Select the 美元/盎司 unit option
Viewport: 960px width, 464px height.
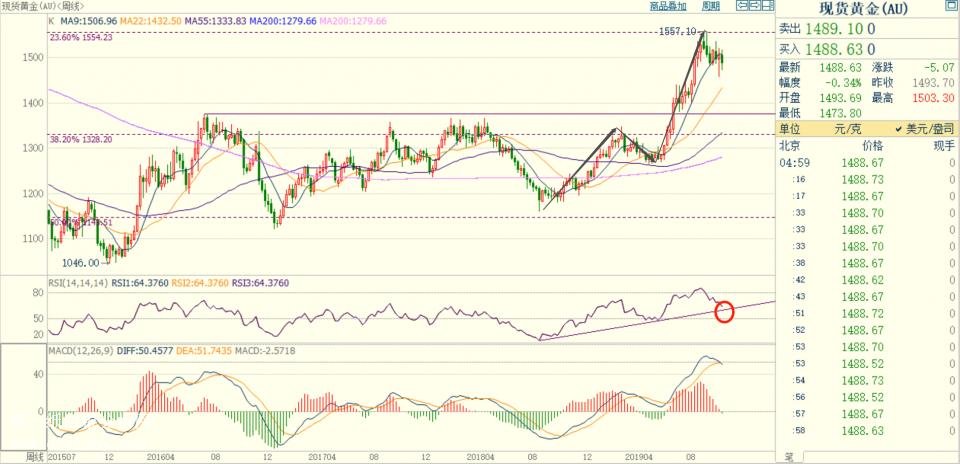coord(904,130)
